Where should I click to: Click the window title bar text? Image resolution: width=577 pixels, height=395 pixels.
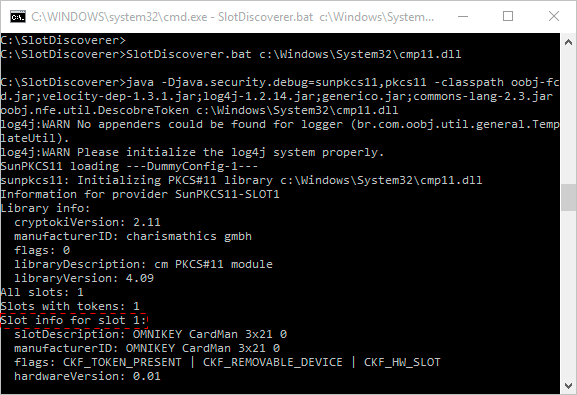pyautogui.click(x=233, y=17)
